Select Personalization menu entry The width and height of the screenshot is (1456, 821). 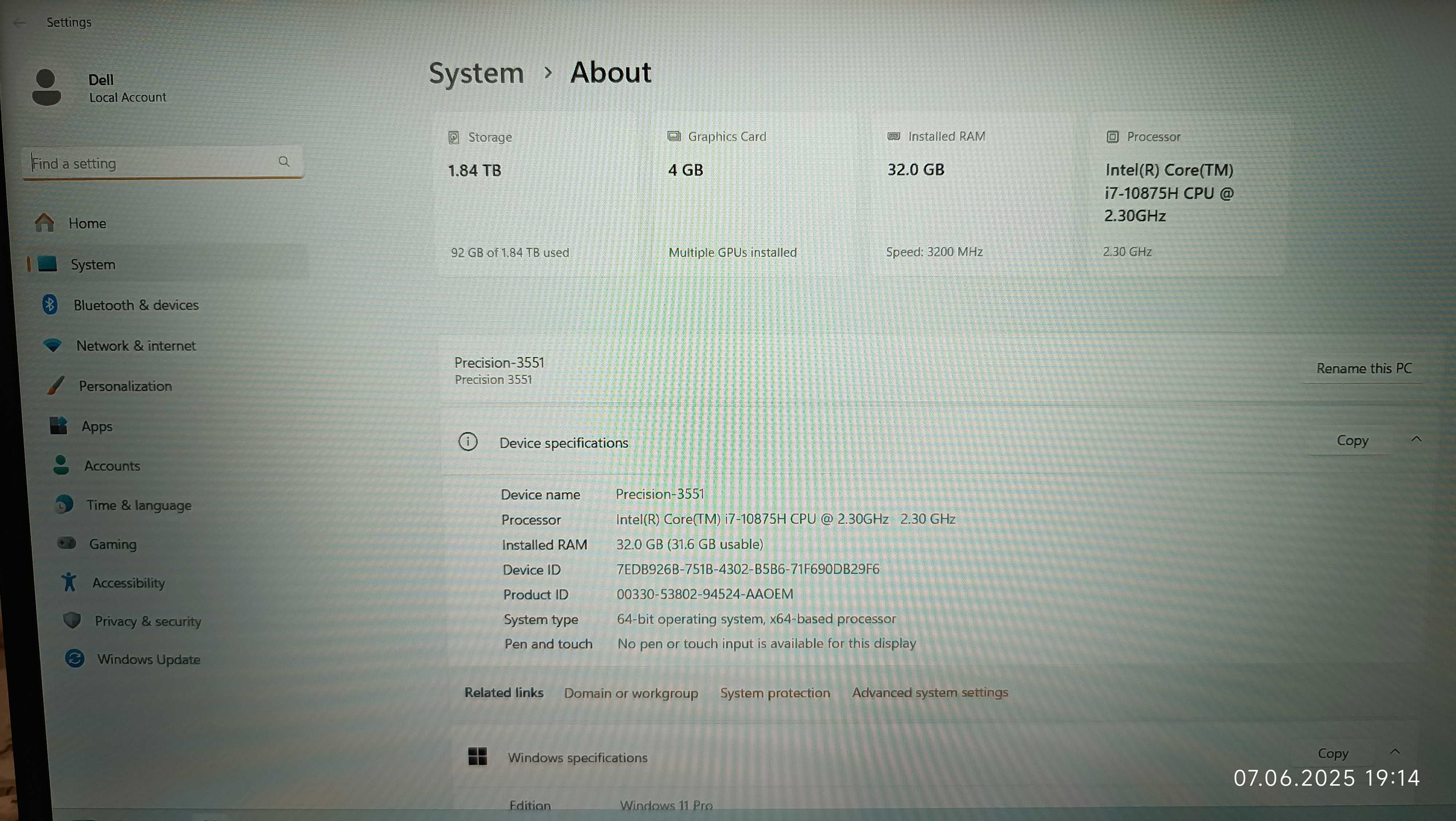pos(126,386)
